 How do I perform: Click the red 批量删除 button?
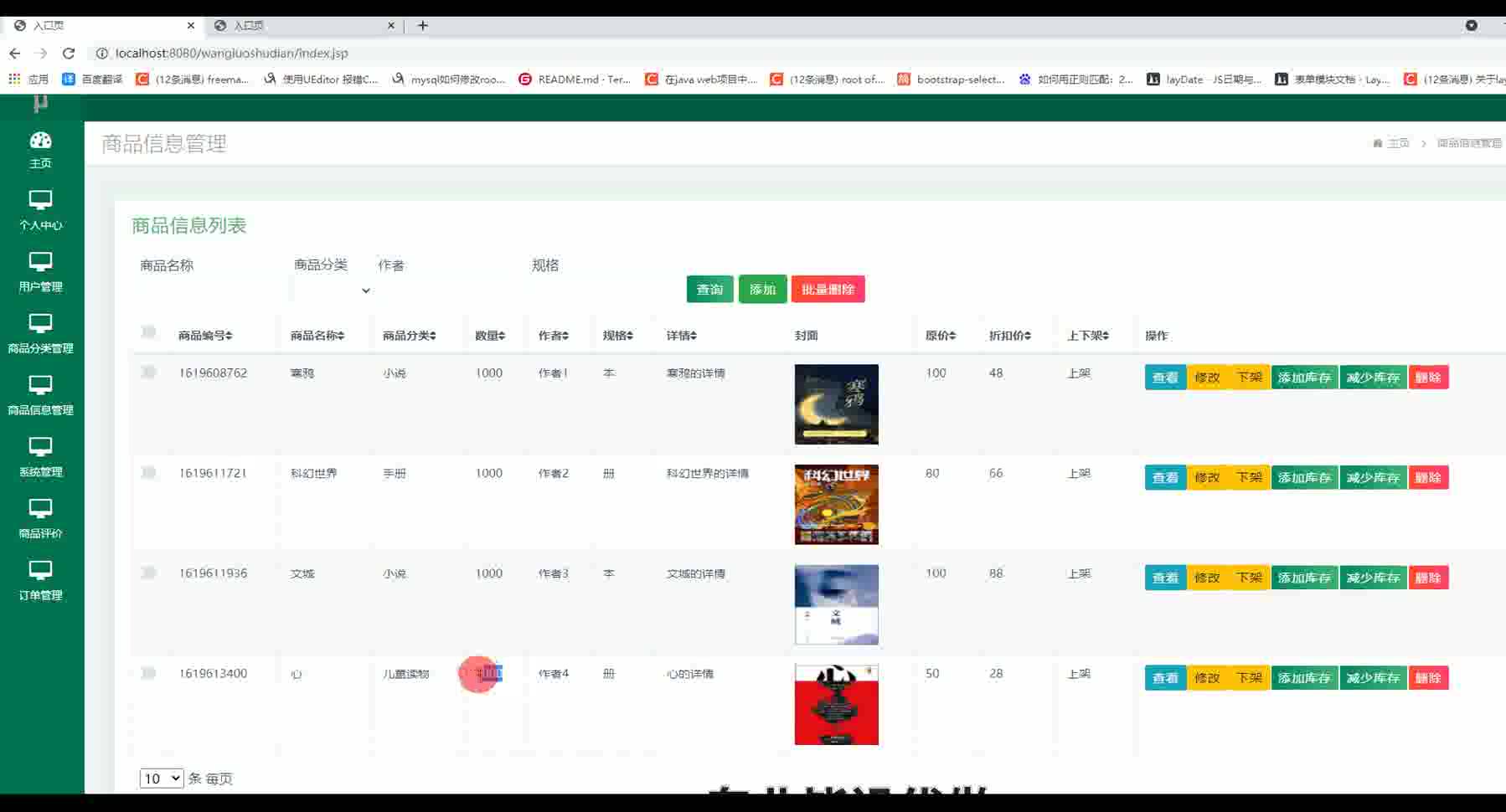[828, 290]
